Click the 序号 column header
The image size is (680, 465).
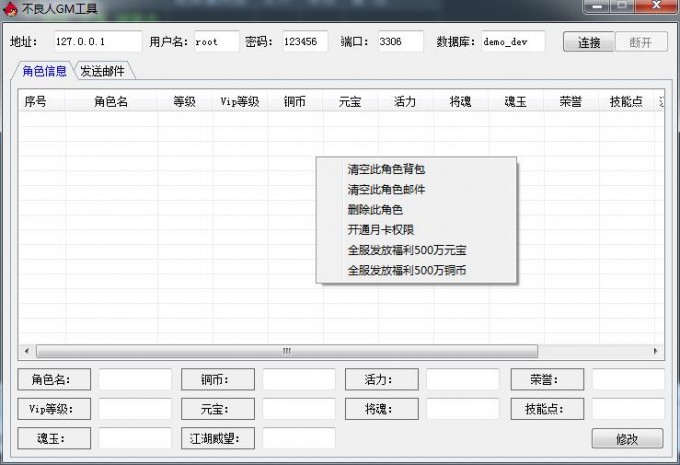click(x=41, y=102)
